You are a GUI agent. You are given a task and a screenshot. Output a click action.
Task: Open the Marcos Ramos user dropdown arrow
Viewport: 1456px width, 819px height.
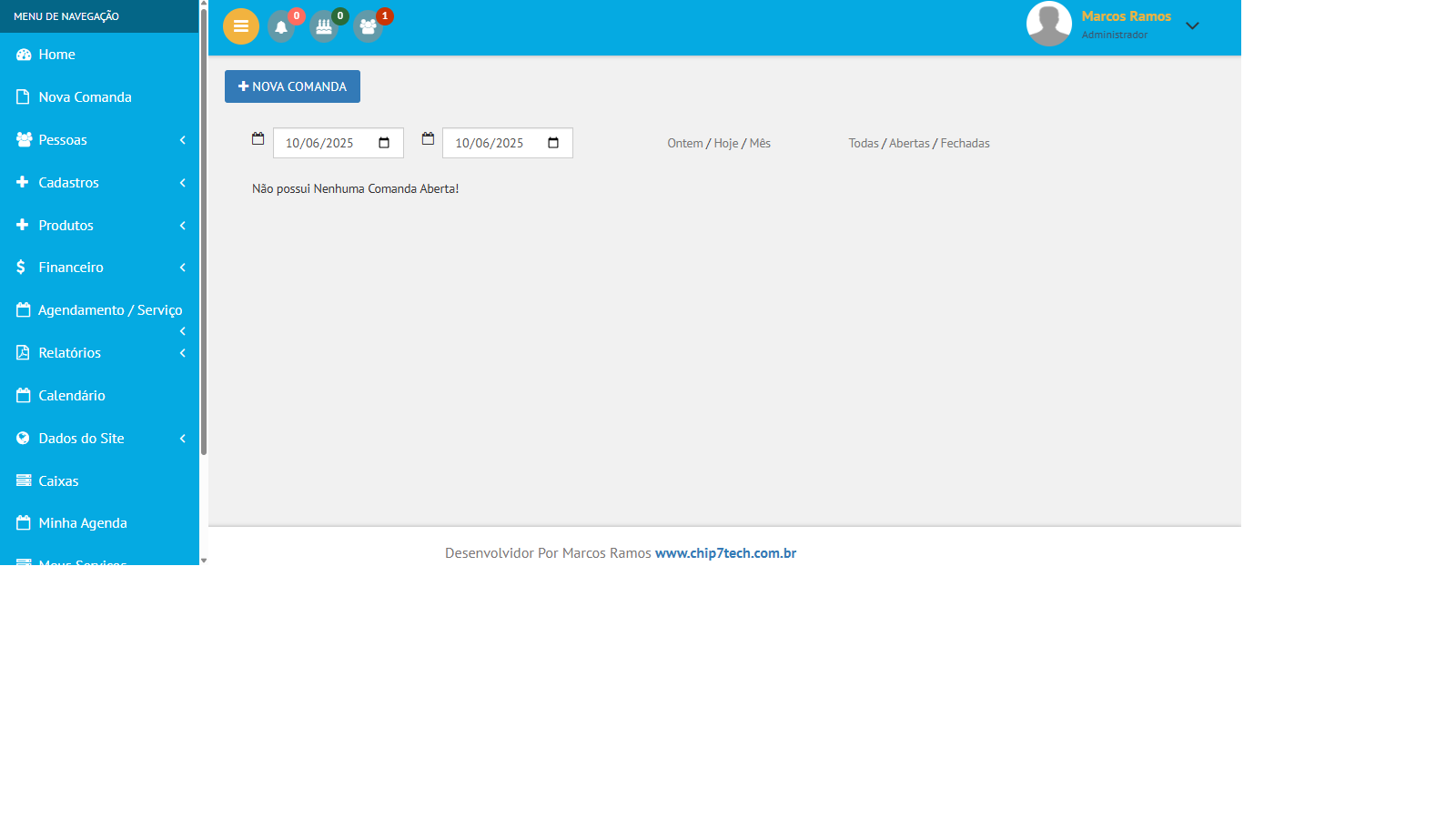(x=1192, y=25)
